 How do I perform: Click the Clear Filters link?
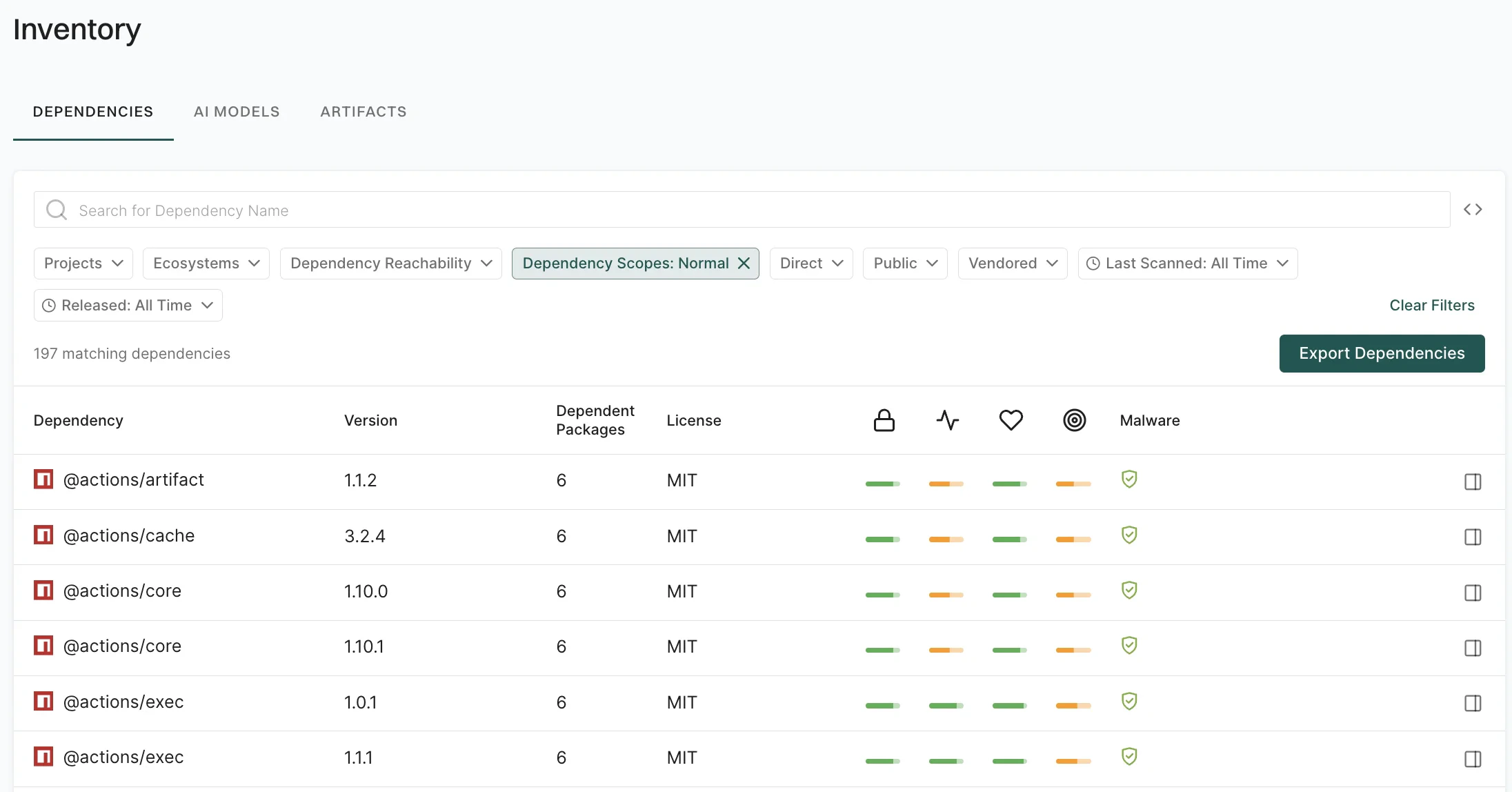pyautogui.click(x=1432, y=305)
